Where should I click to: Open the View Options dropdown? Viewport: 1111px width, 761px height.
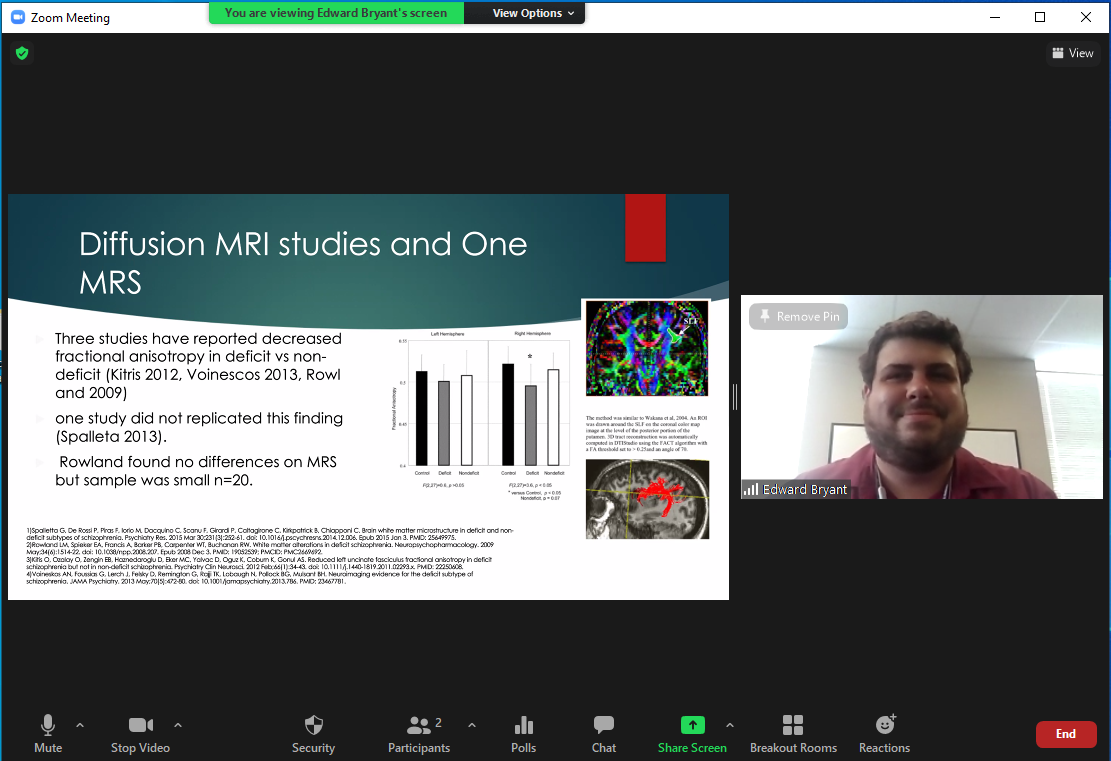534,13
